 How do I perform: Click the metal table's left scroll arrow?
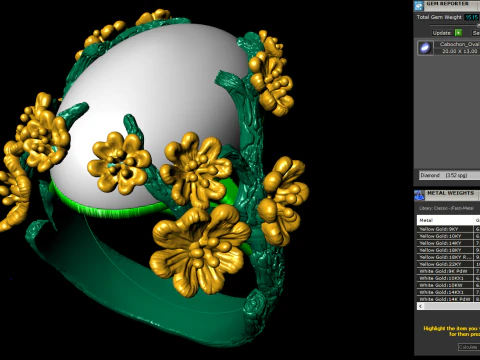coord(420,306)
